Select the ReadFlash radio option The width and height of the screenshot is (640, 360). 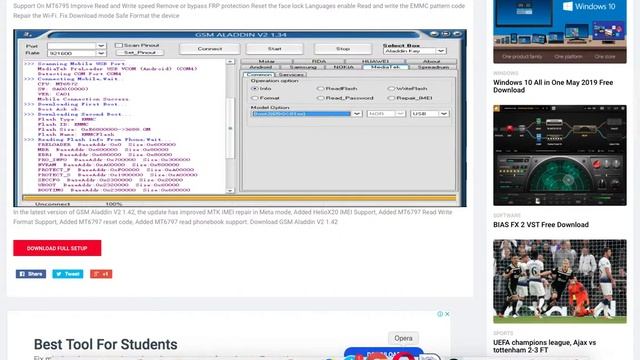coord(320,88)
